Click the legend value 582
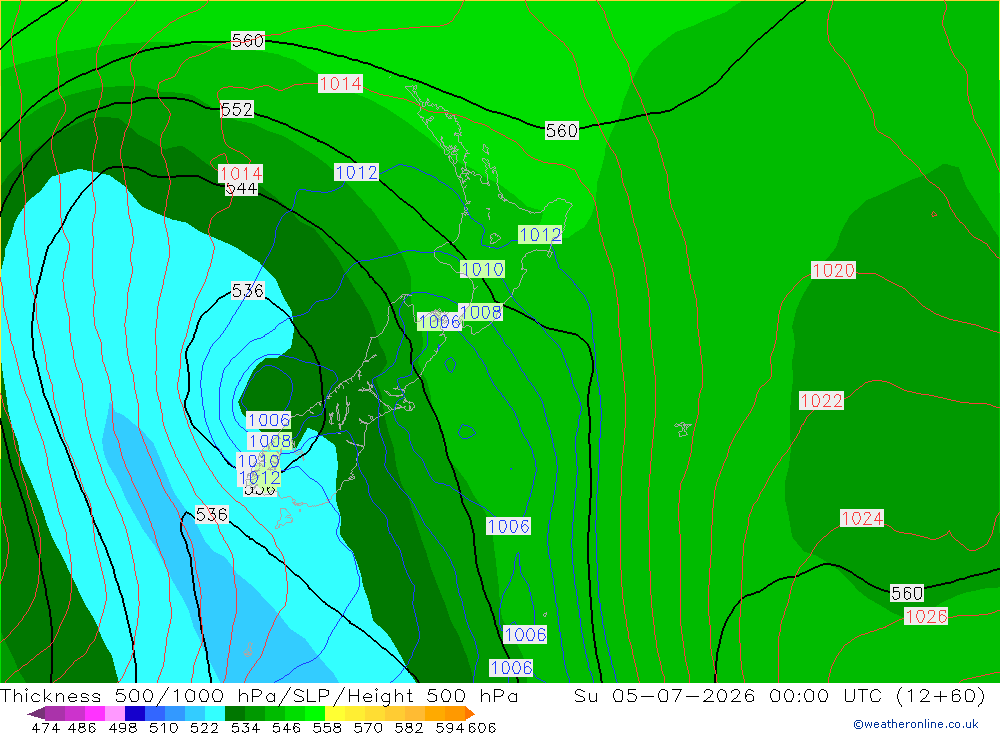Viewport: 1000px width, 733px height. click(x=409, y=728)
